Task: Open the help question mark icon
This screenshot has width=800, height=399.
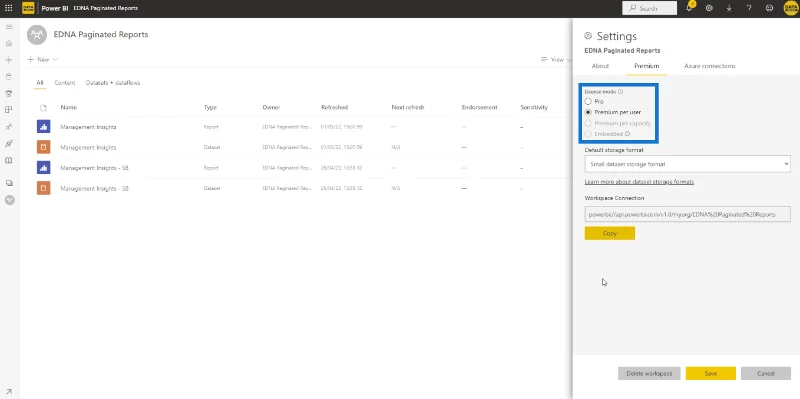Action: click(749, 8)
